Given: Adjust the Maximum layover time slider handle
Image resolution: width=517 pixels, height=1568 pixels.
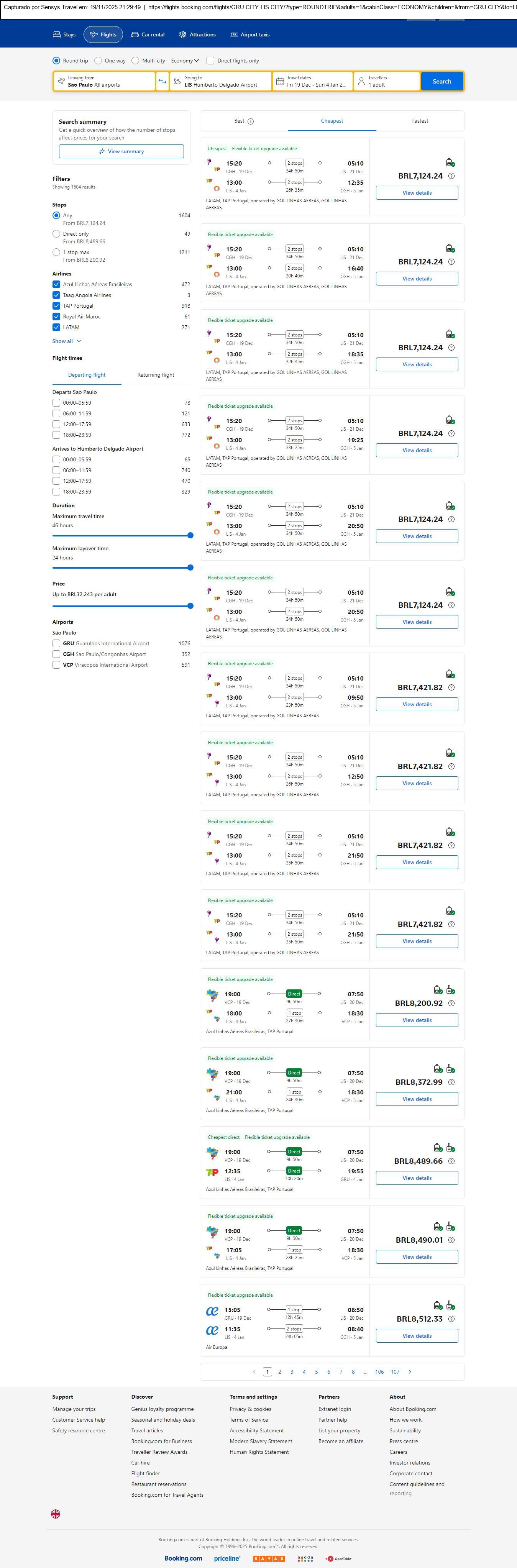Looking at the screenshot, I should (190, 567).
